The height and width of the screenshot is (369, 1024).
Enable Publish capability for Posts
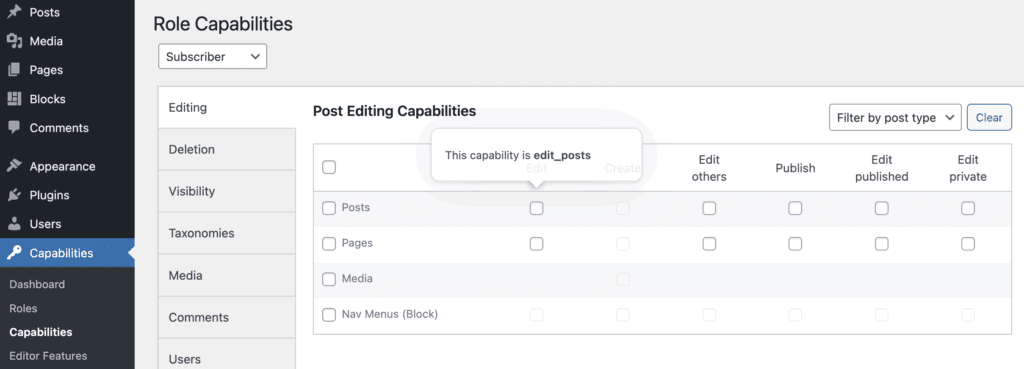click(795, 208)
